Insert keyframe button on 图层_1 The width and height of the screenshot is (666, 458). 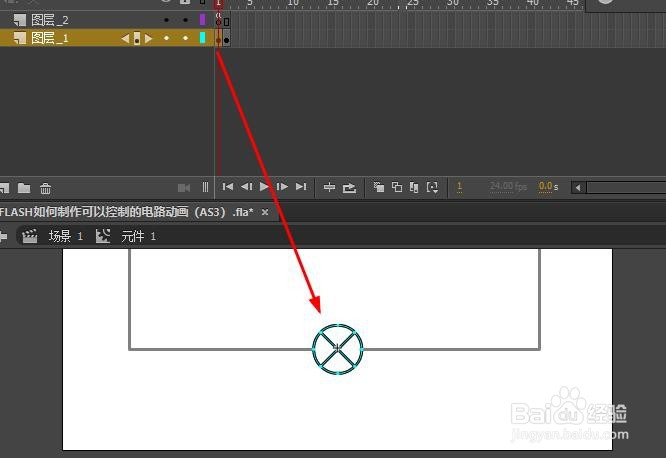(137, 38)
